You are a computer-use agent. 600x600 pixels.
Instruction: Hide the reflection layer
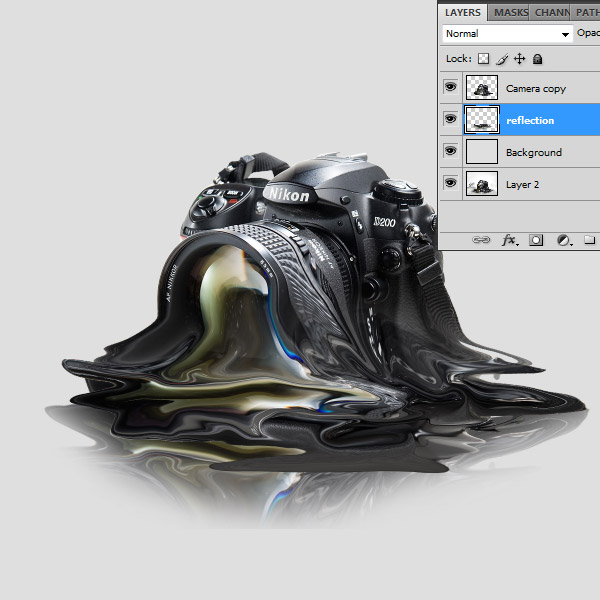[450, 119]
